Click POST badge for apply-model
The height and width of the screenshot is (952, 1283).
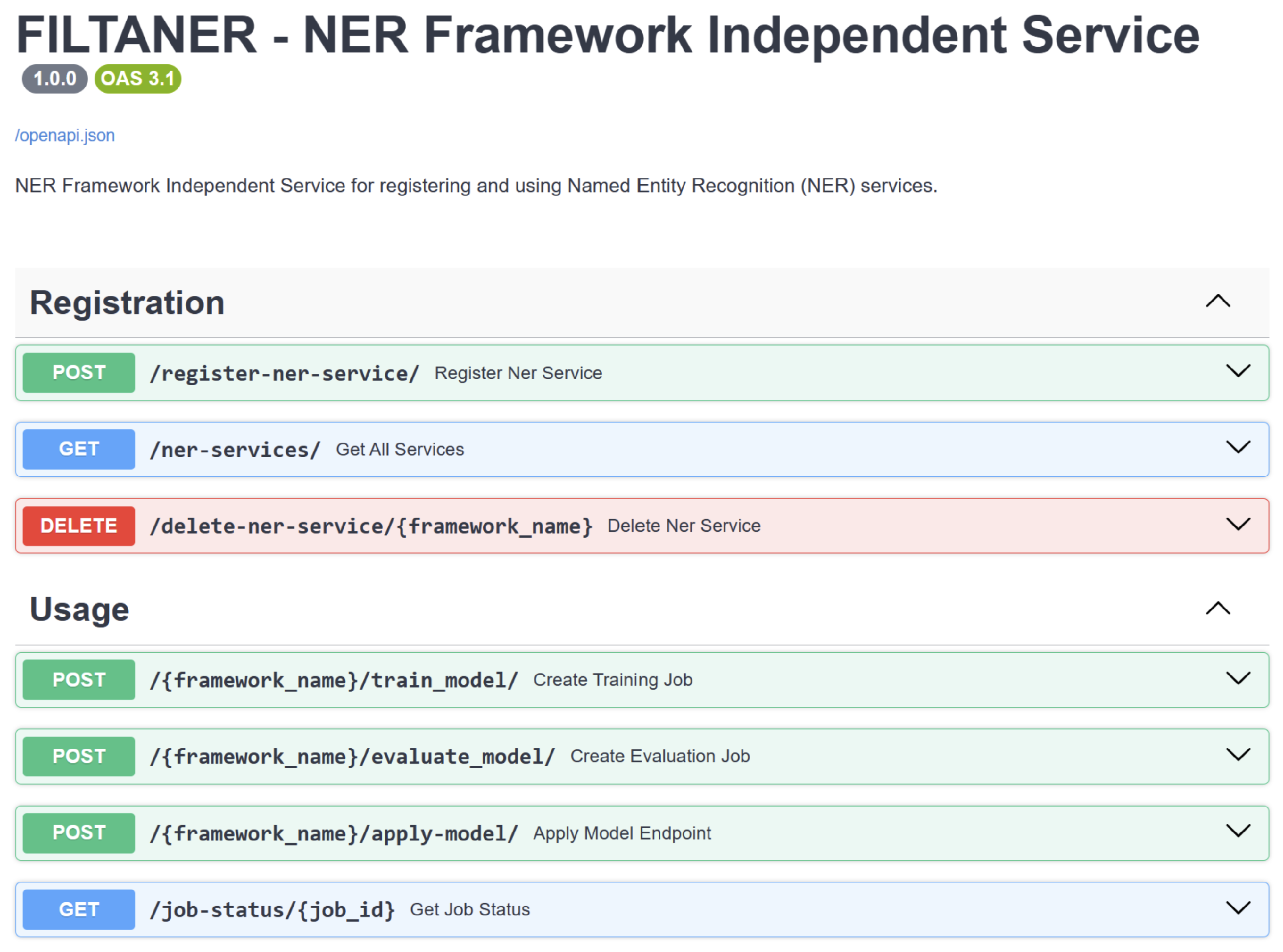click(79, 833)
